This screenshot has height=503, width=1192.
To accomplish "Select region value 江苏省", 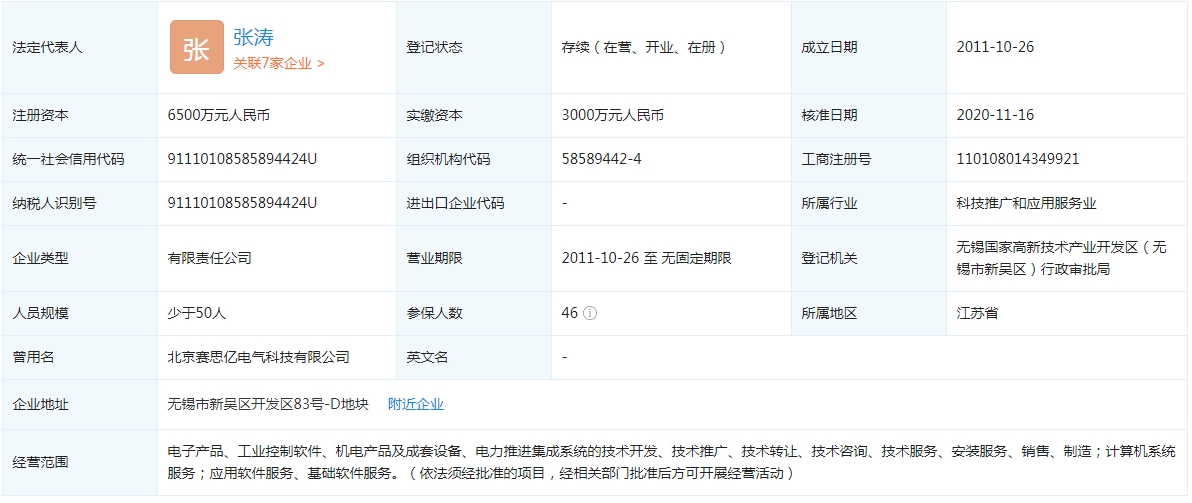I will point(977,313).
